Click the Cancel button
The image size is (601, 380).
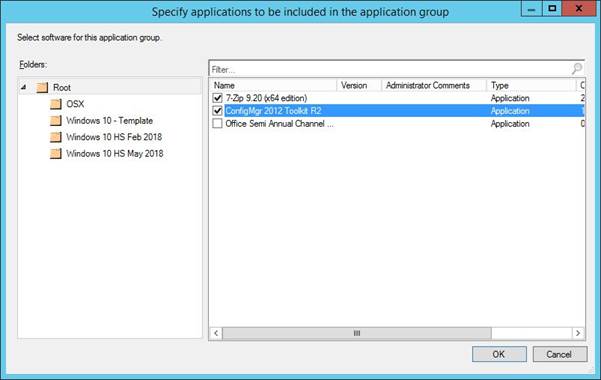560,354
